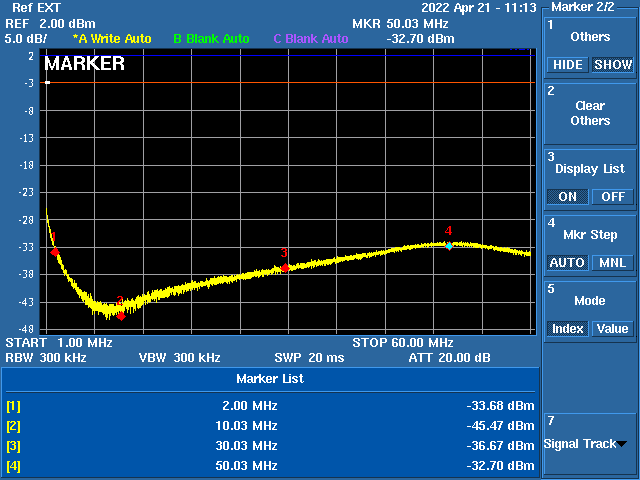Screen dimensions: 640x480
Task: Set Mkr Step to MNL
Action: click(x=613, y=263)
